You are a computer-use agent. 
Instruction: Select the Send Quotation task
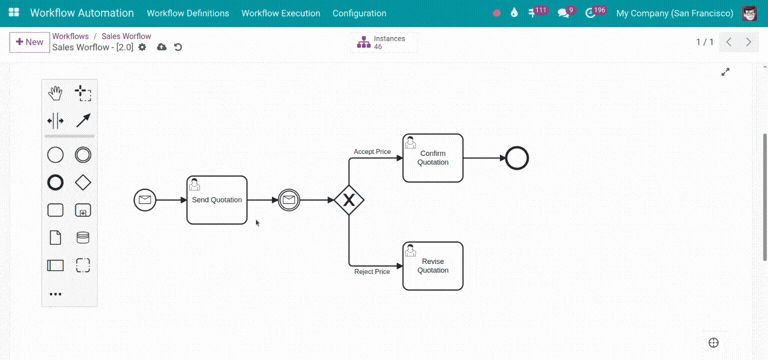coord(217,200)
